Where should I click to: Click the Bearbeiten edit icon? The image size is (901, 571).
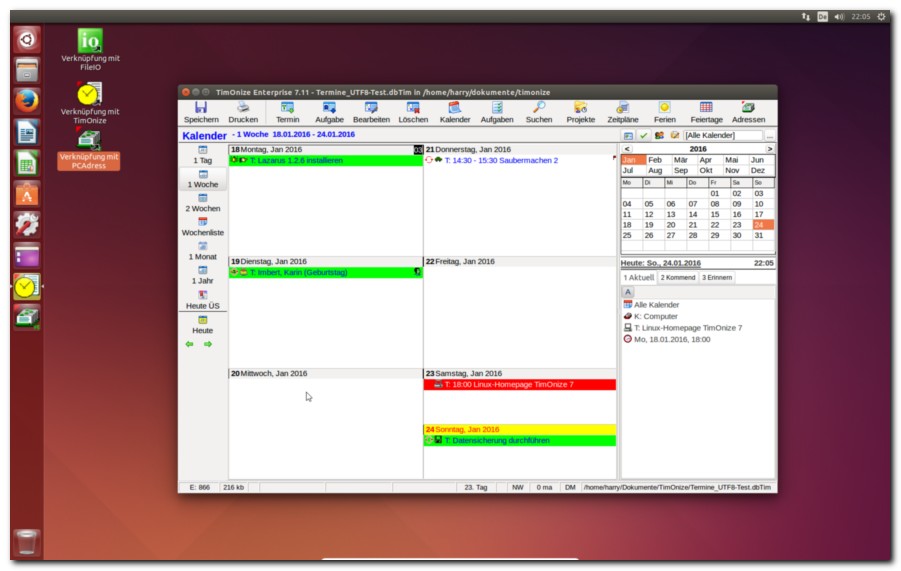(371, 107)
